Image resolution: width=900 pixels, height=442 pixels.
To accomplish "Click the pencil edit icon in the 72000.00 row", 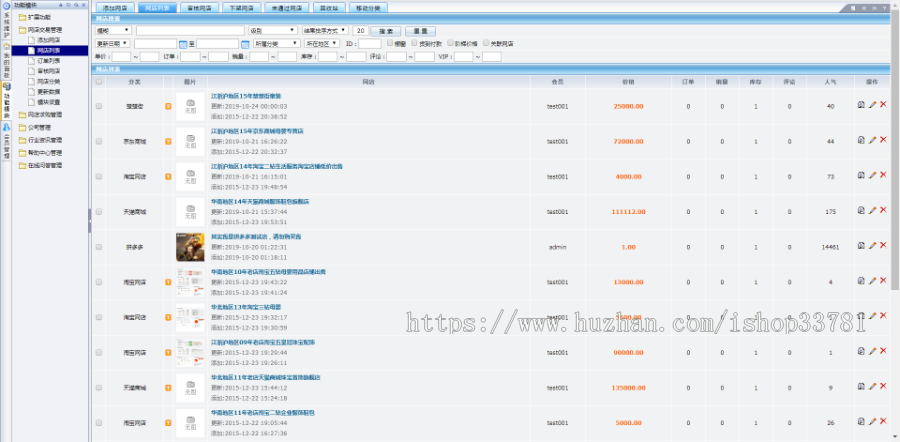I will click(x=872, y=141).
